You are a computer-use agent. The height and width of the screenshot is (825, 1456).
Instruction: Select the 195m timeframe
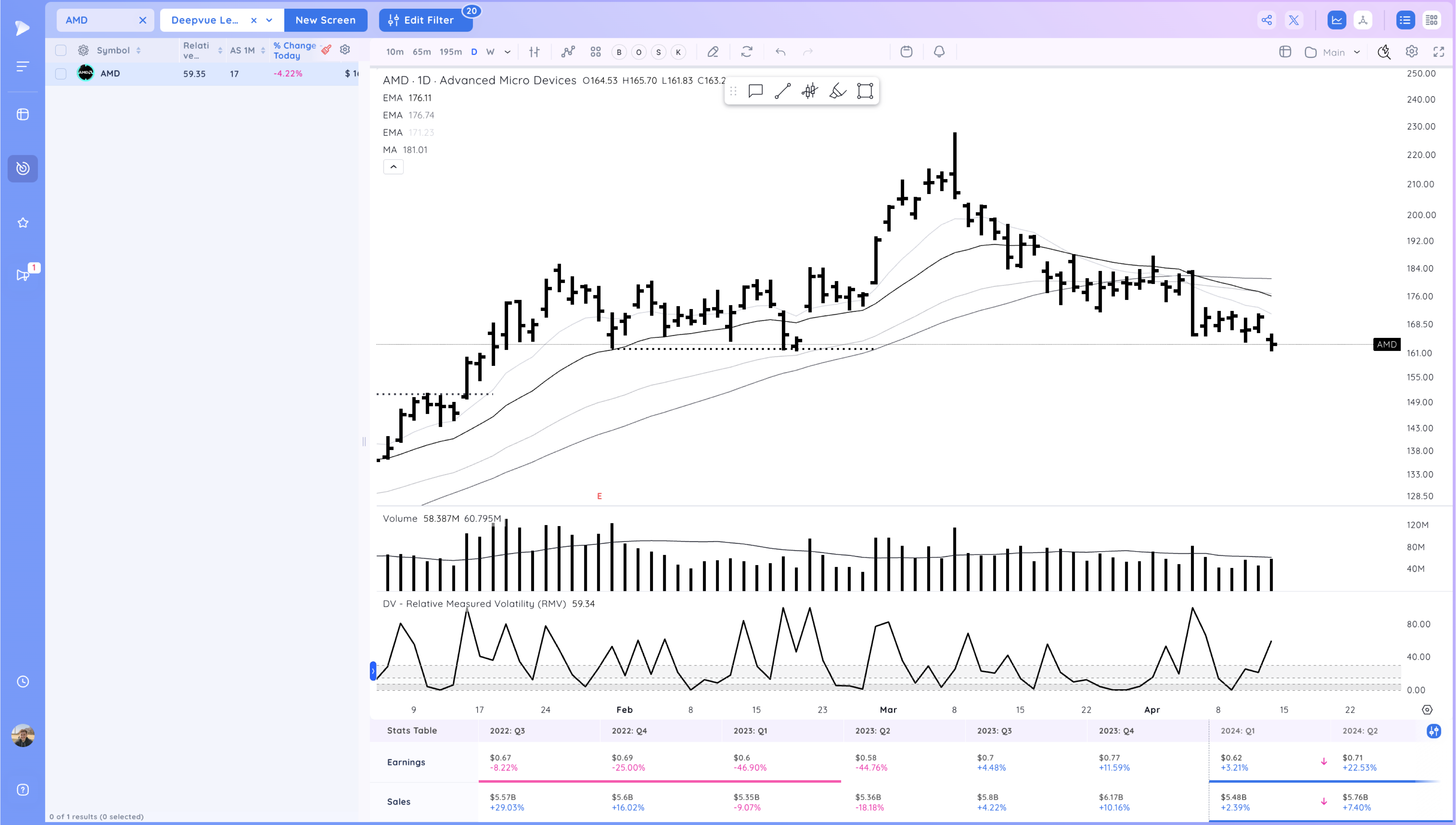pos(450,52)
